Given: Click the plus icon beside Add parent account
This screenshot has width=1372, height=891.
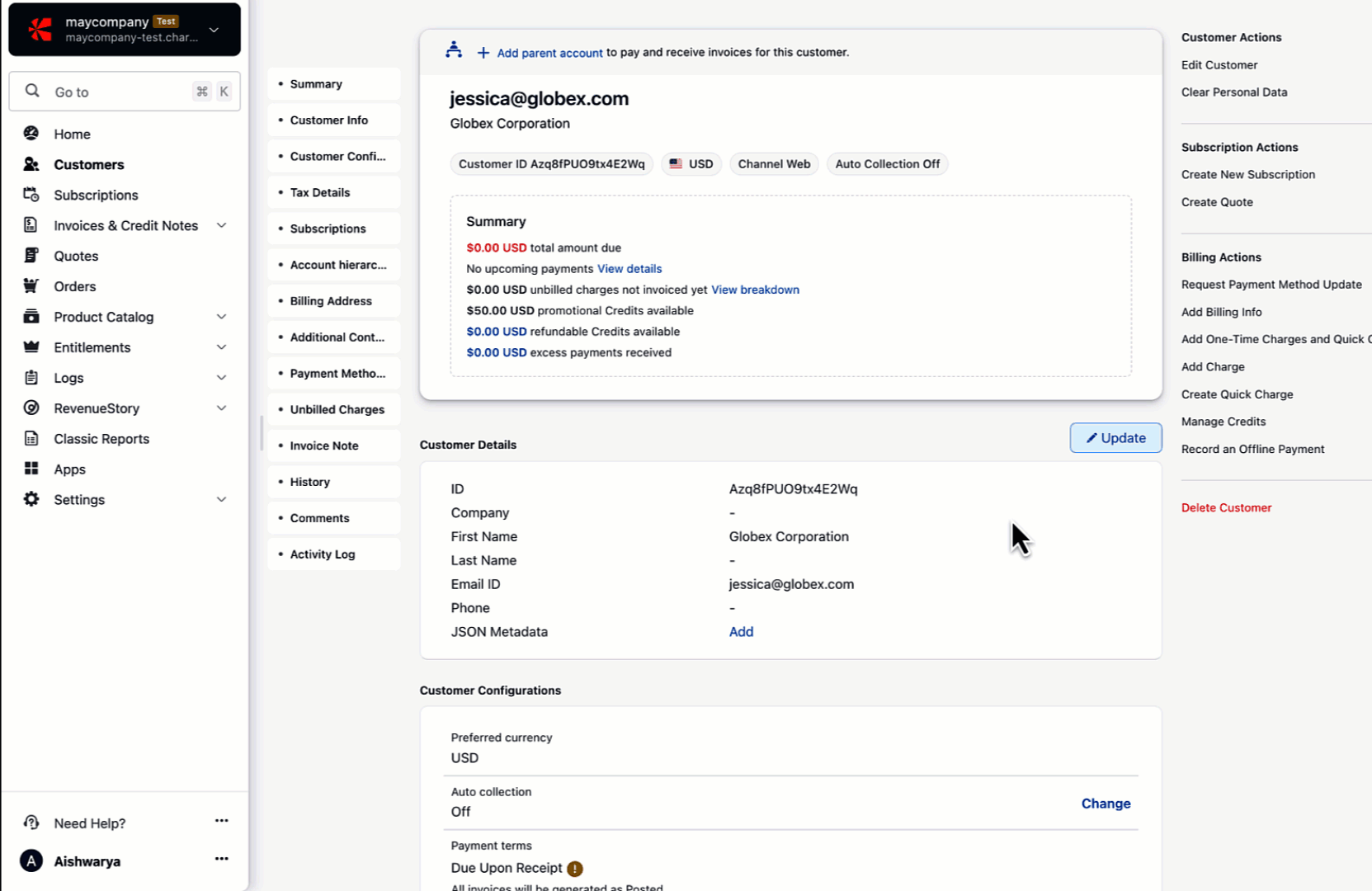Looking at the screenshot, I should pos(483,53).
